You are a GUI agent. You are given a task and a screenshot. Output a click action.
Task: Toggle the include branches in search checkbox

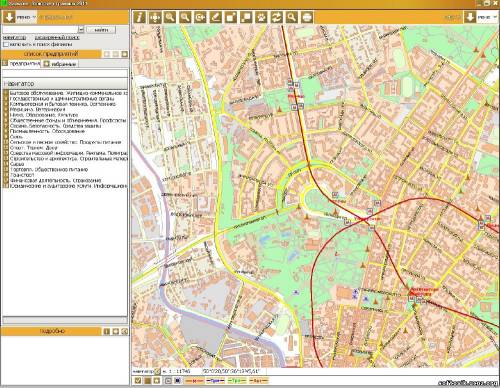click(x=6, y=44)
